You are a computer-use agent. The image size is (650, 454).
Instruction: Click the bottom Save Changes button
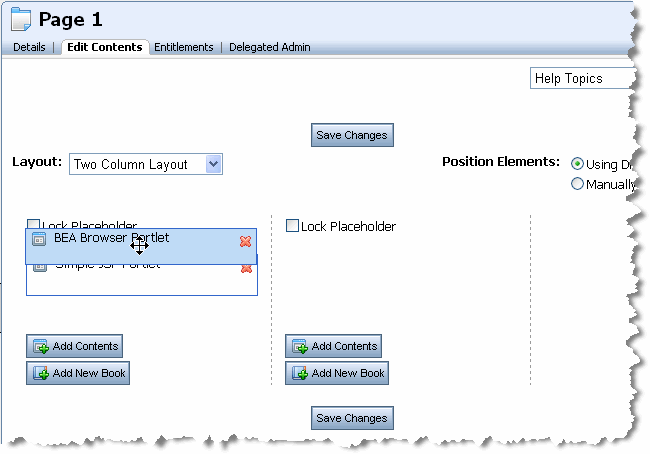pyautogui.click(x=350, y=418)
